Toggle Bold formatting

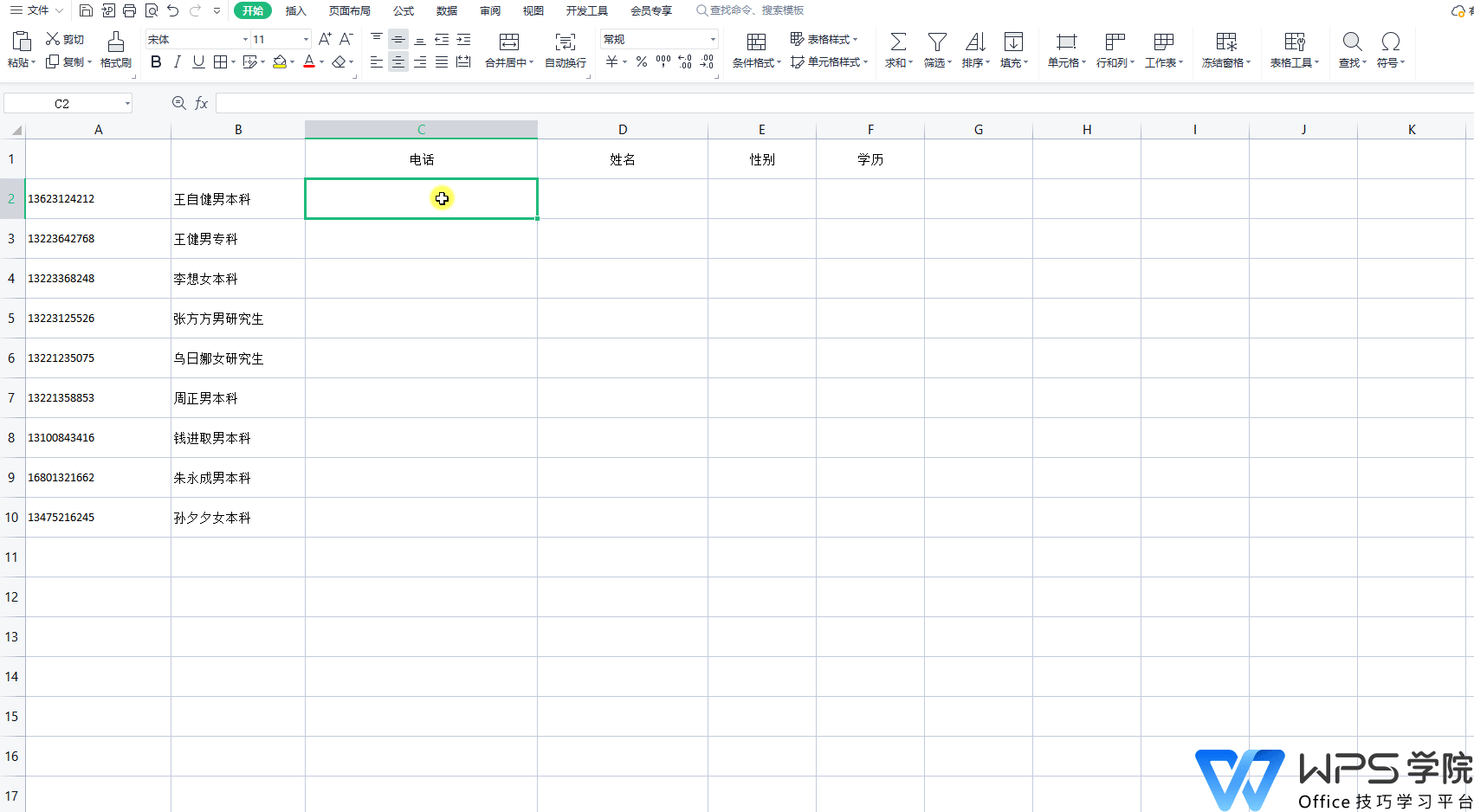coord(156,61)
